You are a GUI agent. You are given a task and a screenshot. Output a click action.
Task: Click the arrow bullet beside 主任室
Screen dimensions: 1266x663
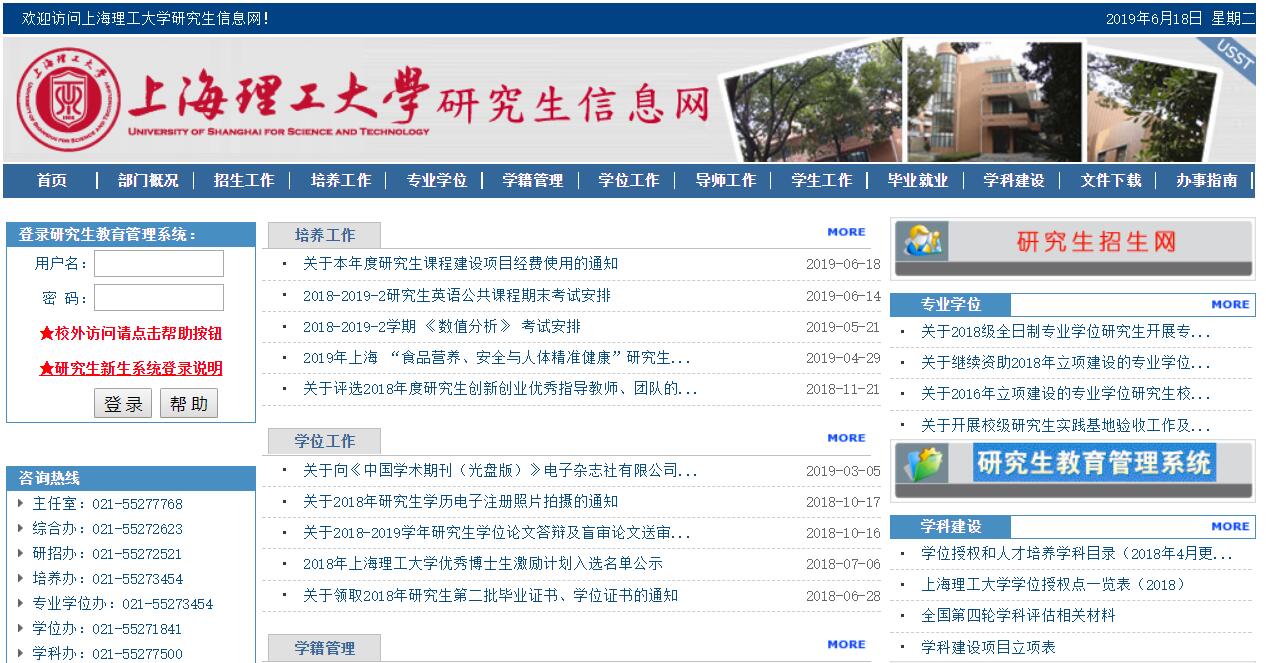tap(20, 503)
